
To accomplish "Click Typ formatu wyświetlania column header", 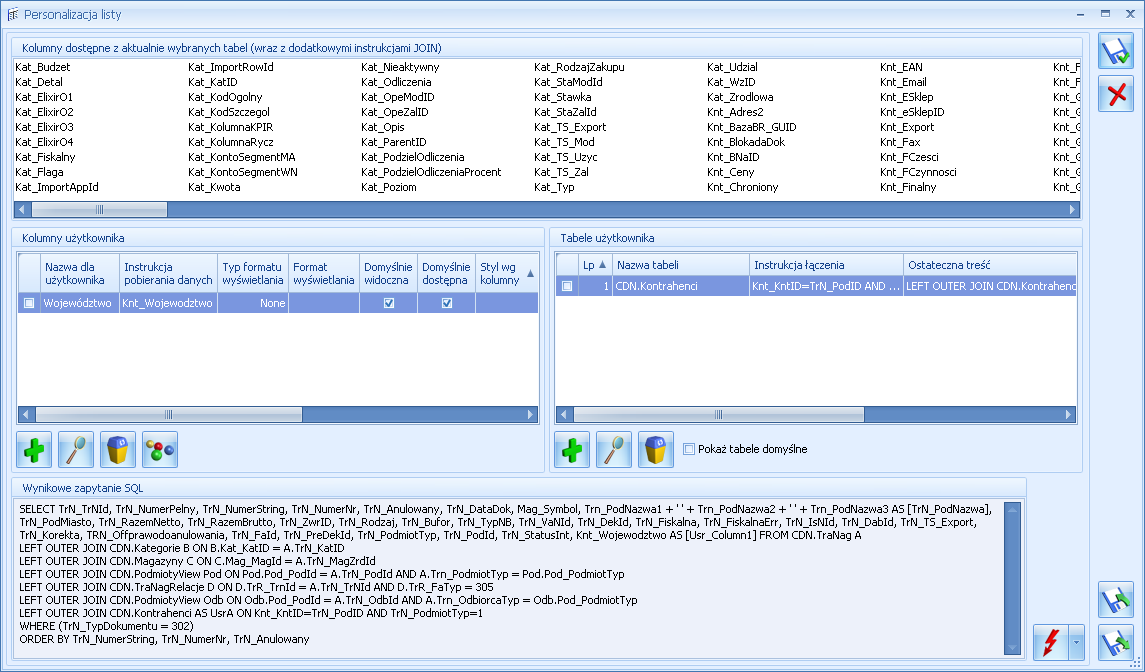I will [253, 273].
